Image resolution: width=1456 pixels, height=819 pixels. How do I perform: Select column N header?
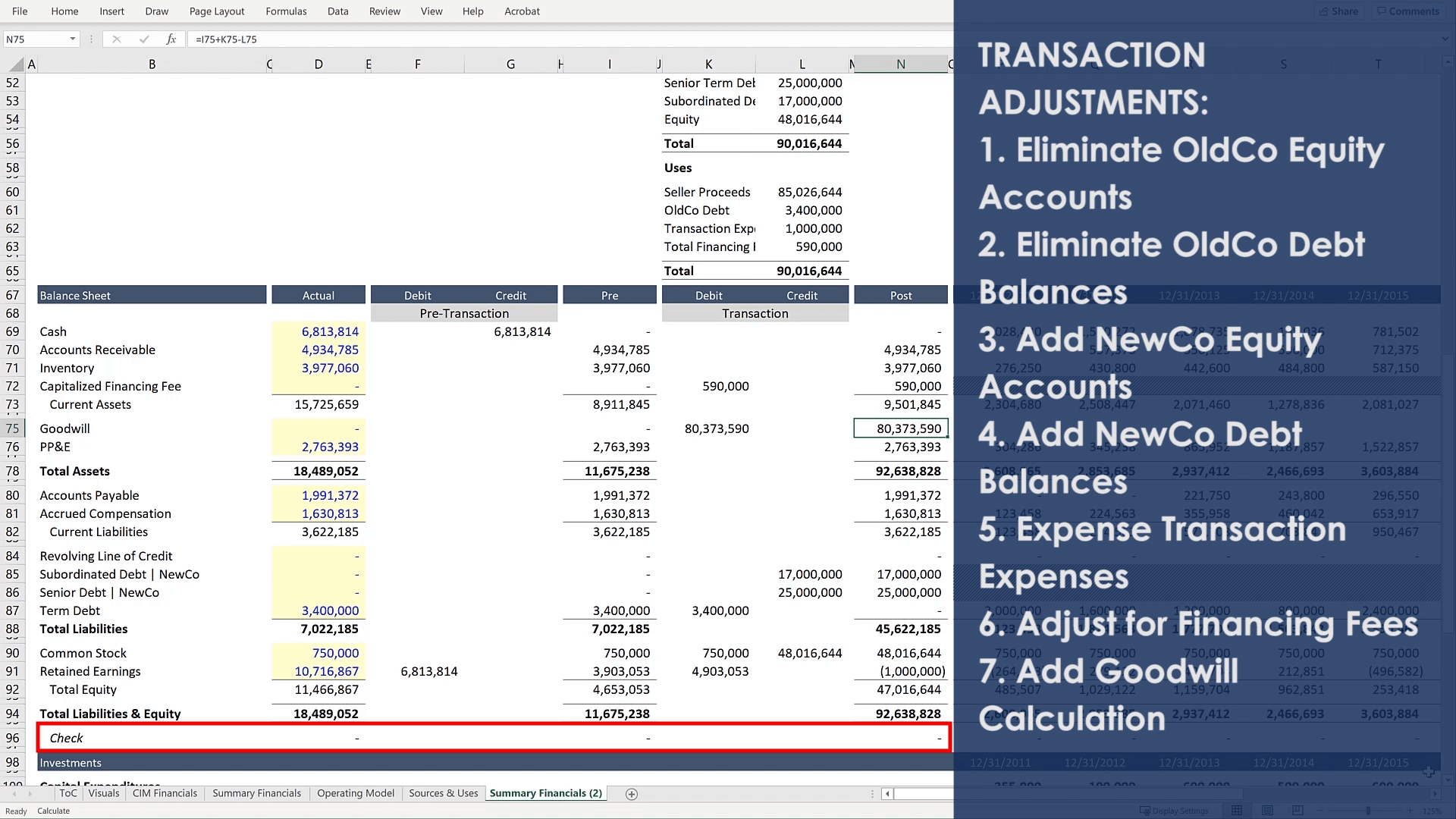pyautogui.click(x=901, y=64)
